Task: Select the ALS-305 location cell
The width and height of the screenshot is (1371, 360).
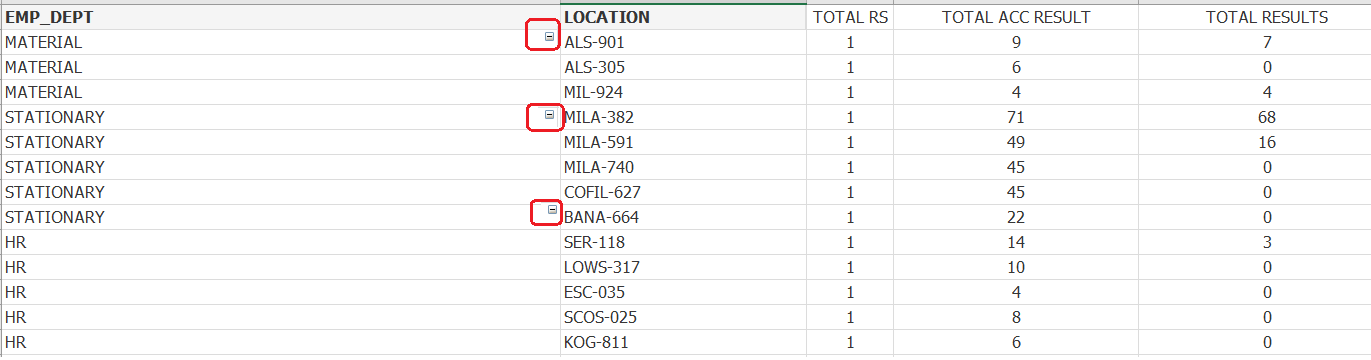Action: pyautogui.click(x=683, y=67)
